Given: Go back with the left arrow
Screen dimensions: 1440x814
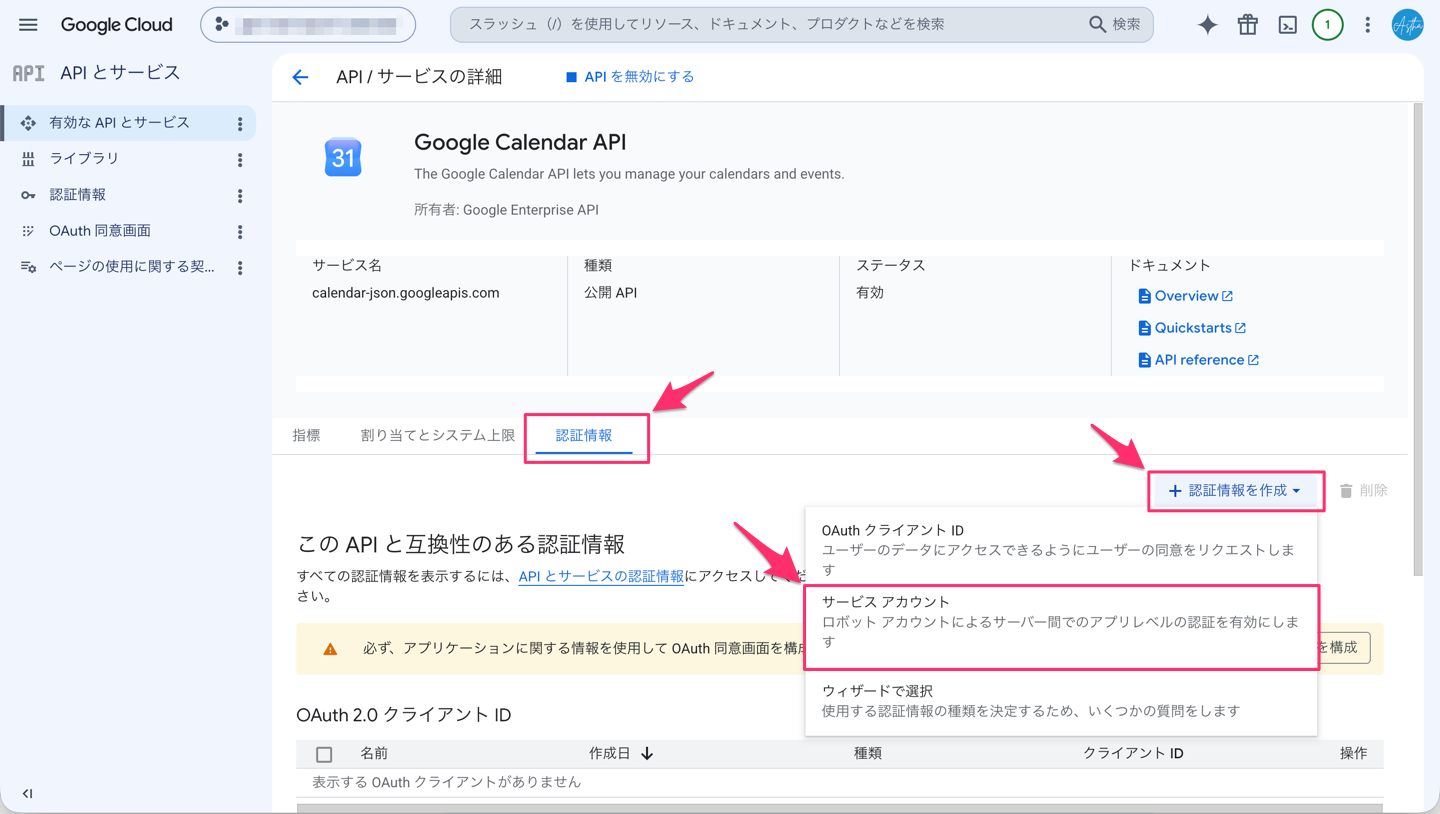Looking at the screenshot, I should [300, 77].
